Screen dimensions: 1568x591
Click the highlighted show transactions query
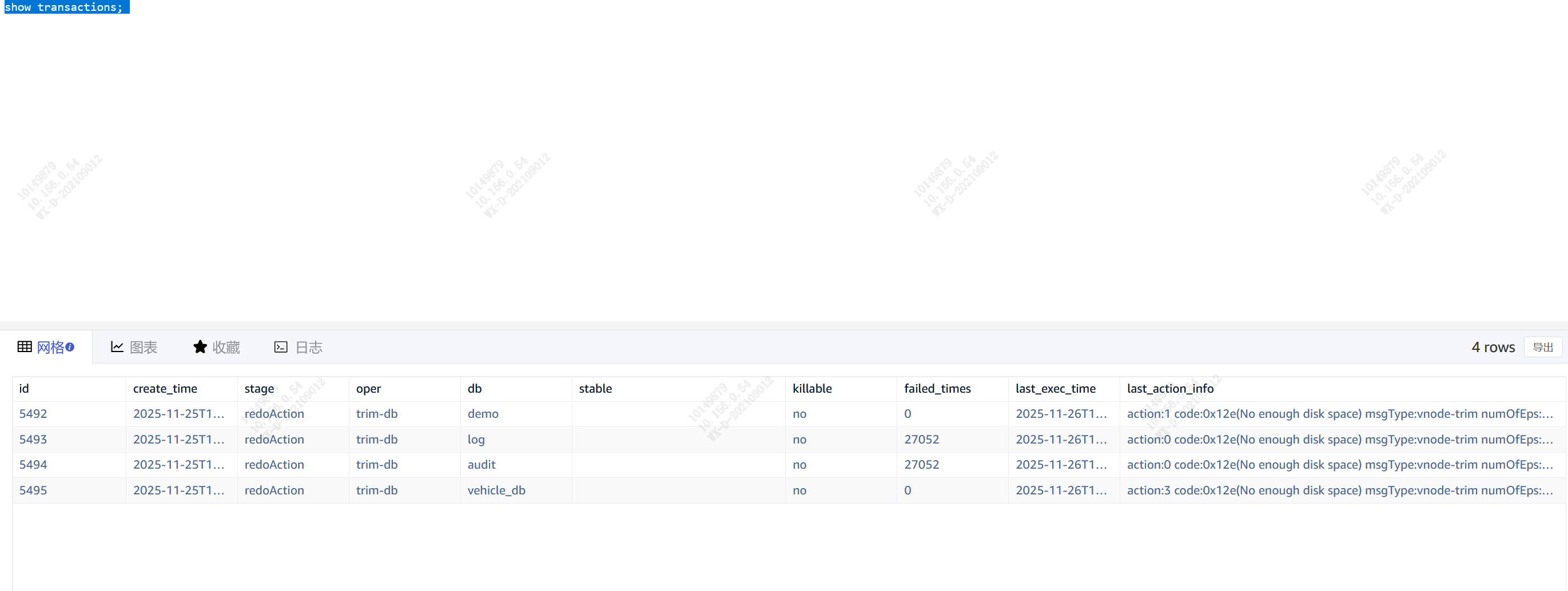[x=64, y=7]
